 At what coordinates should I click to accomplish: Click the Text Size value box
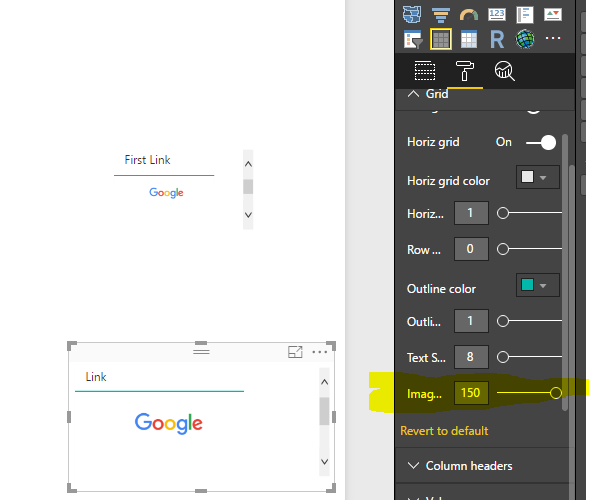tap(471, 357)
